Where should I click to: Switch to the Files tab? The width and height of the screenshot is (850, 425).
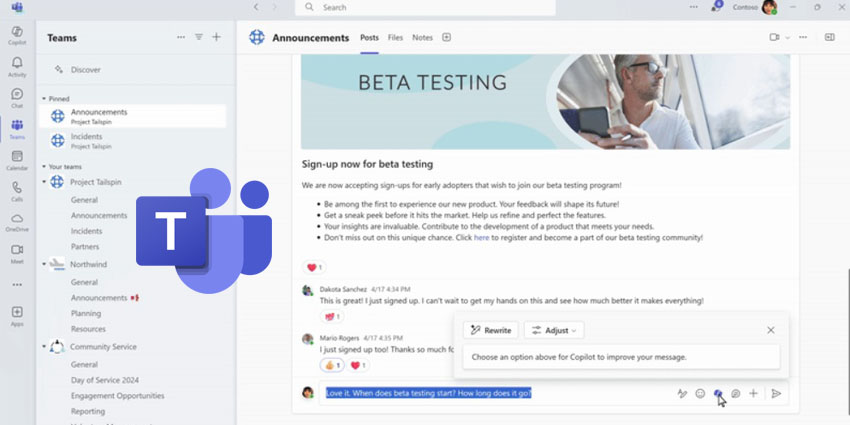click(395, 37)
